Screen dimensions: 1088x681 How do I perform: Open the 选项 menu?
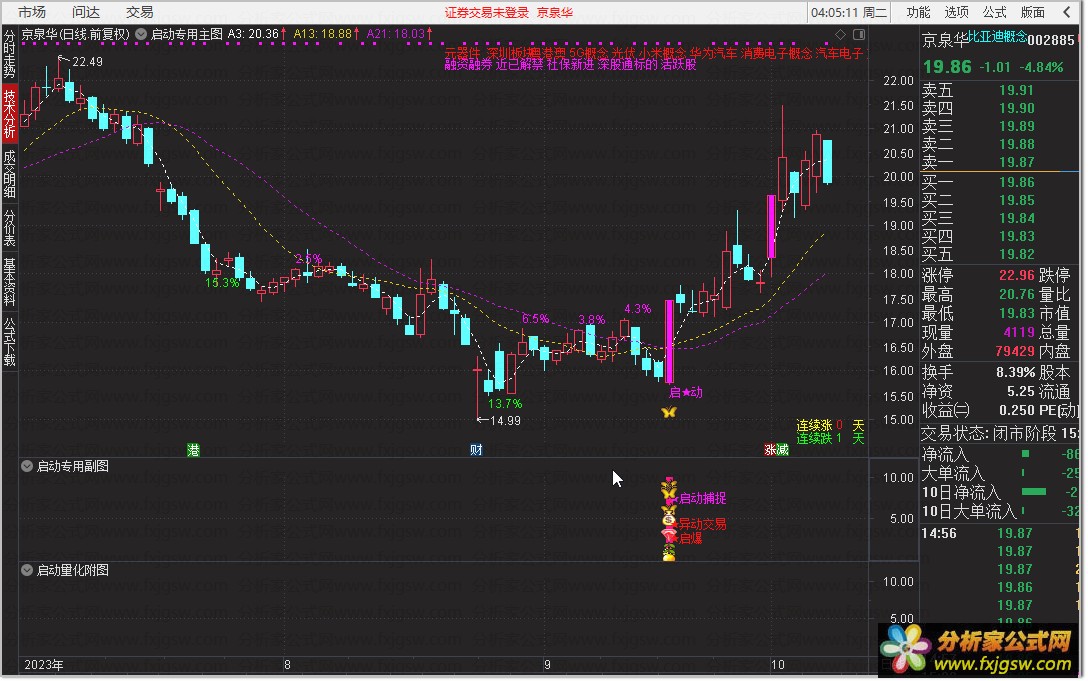[x=956, y=12]
